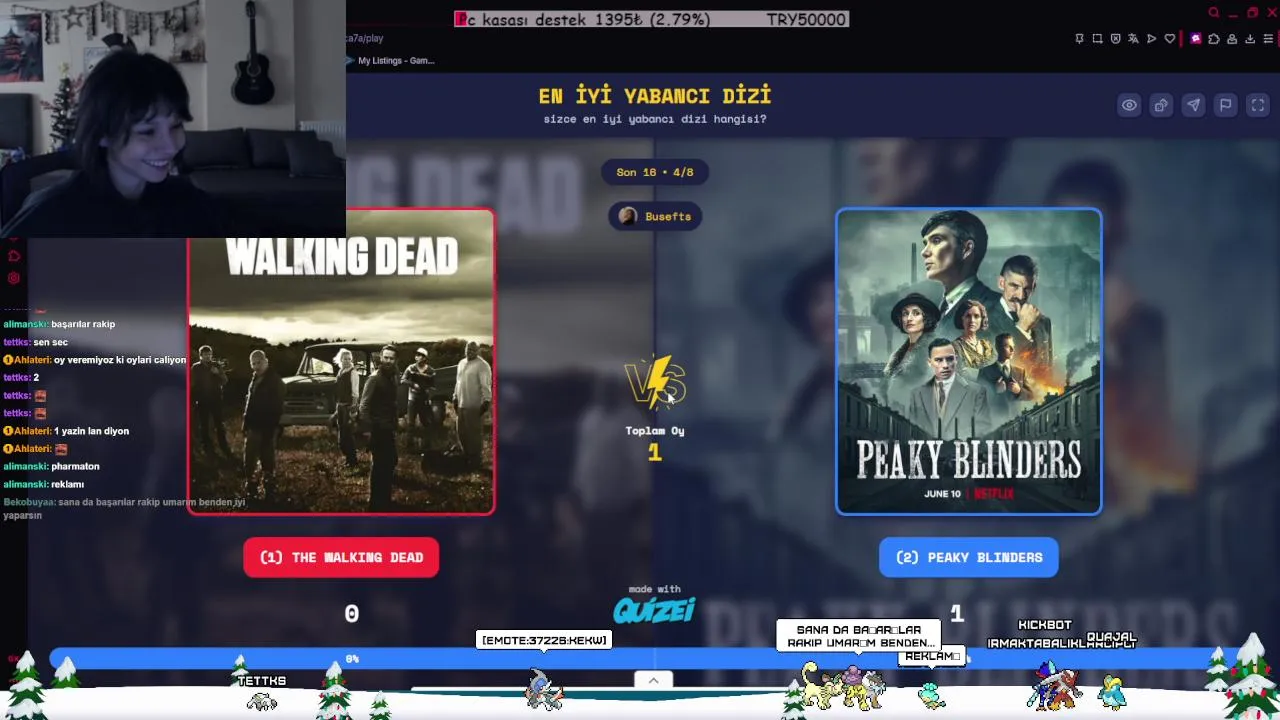Click chat message 'reklamı' from alimanski
This screenshot has height=720, width=1280.
click(x=68, y=484)
